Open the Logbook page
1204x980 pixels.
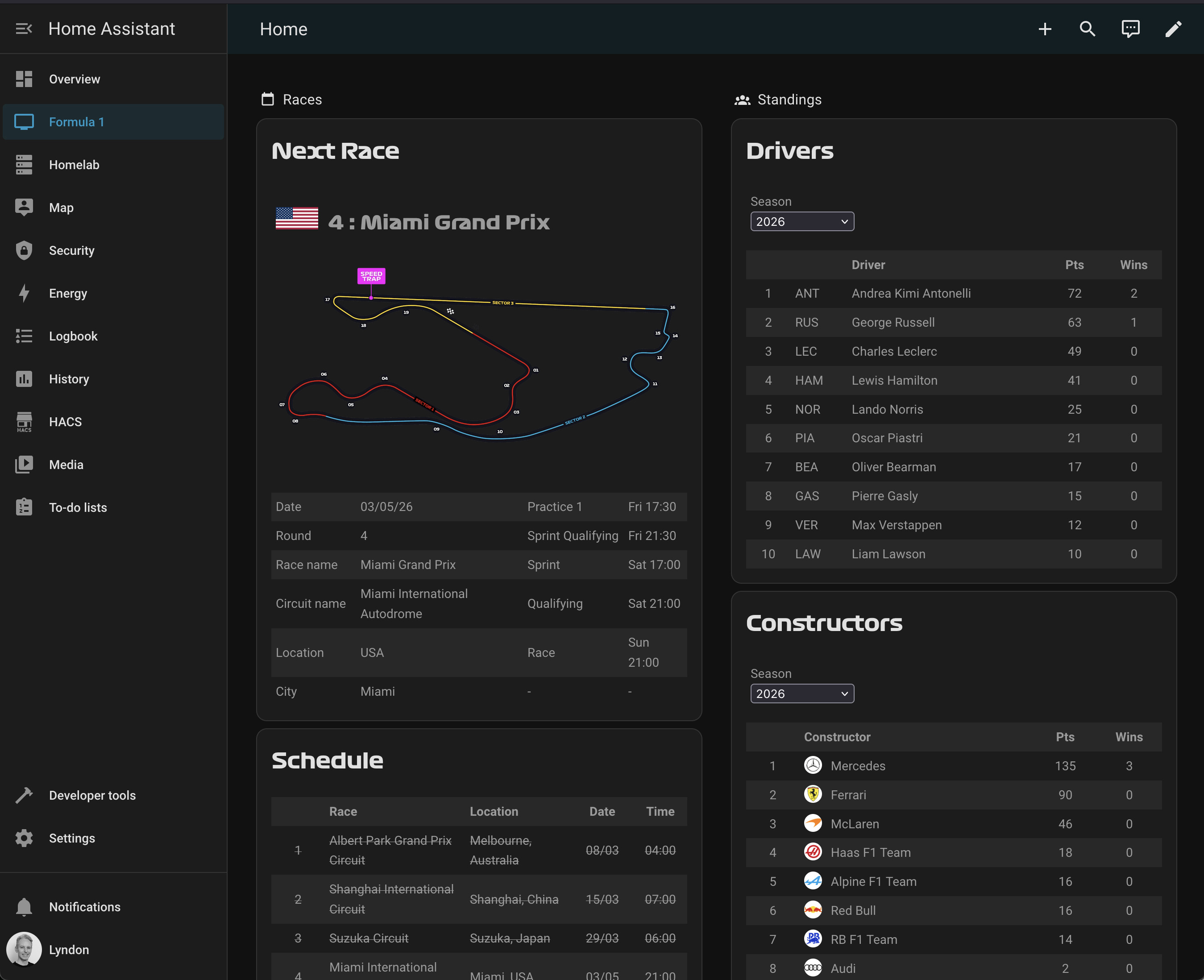[73, 336]
